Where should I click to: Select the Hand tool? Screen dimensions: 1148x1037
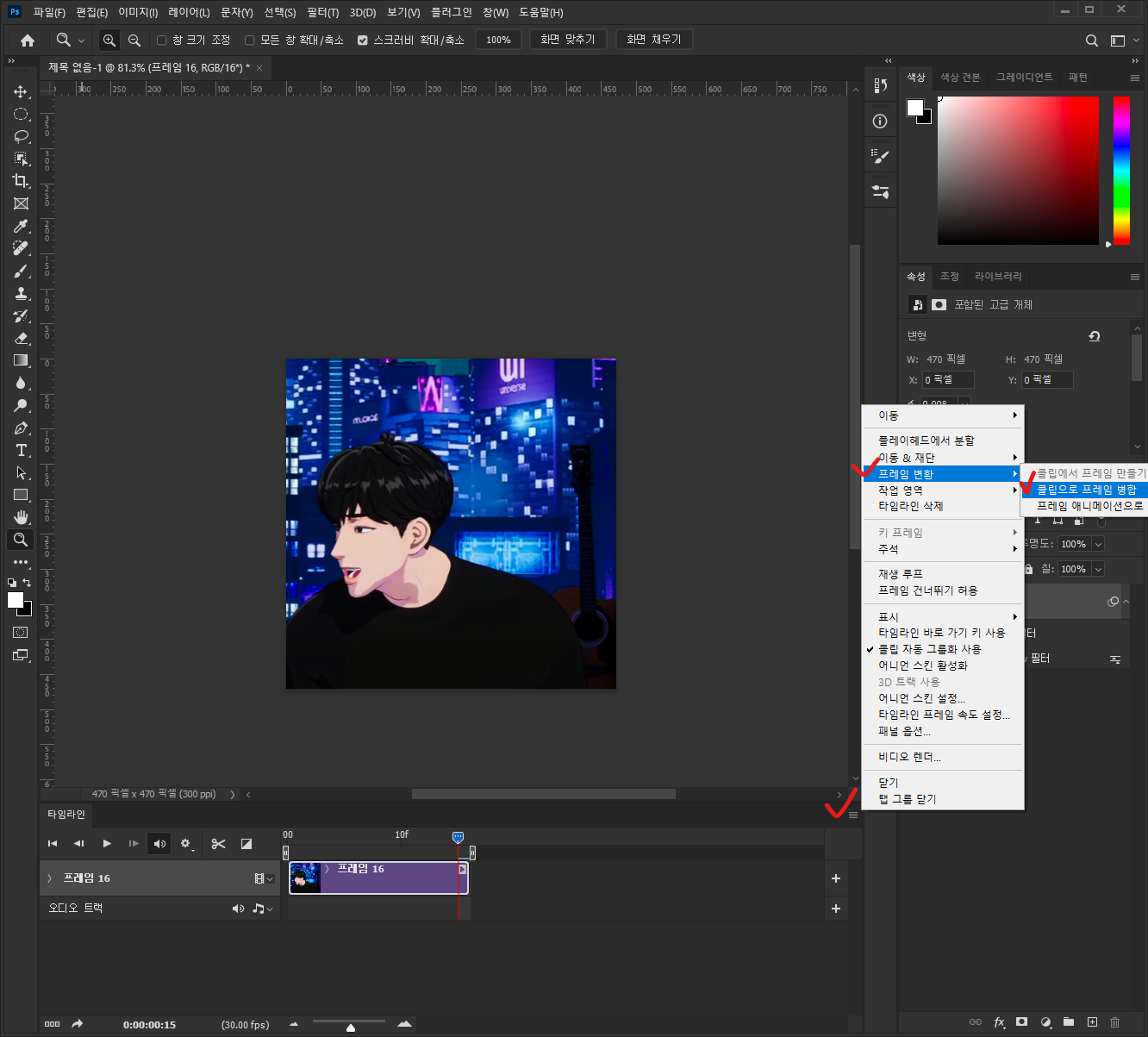(x=21, y=517)
